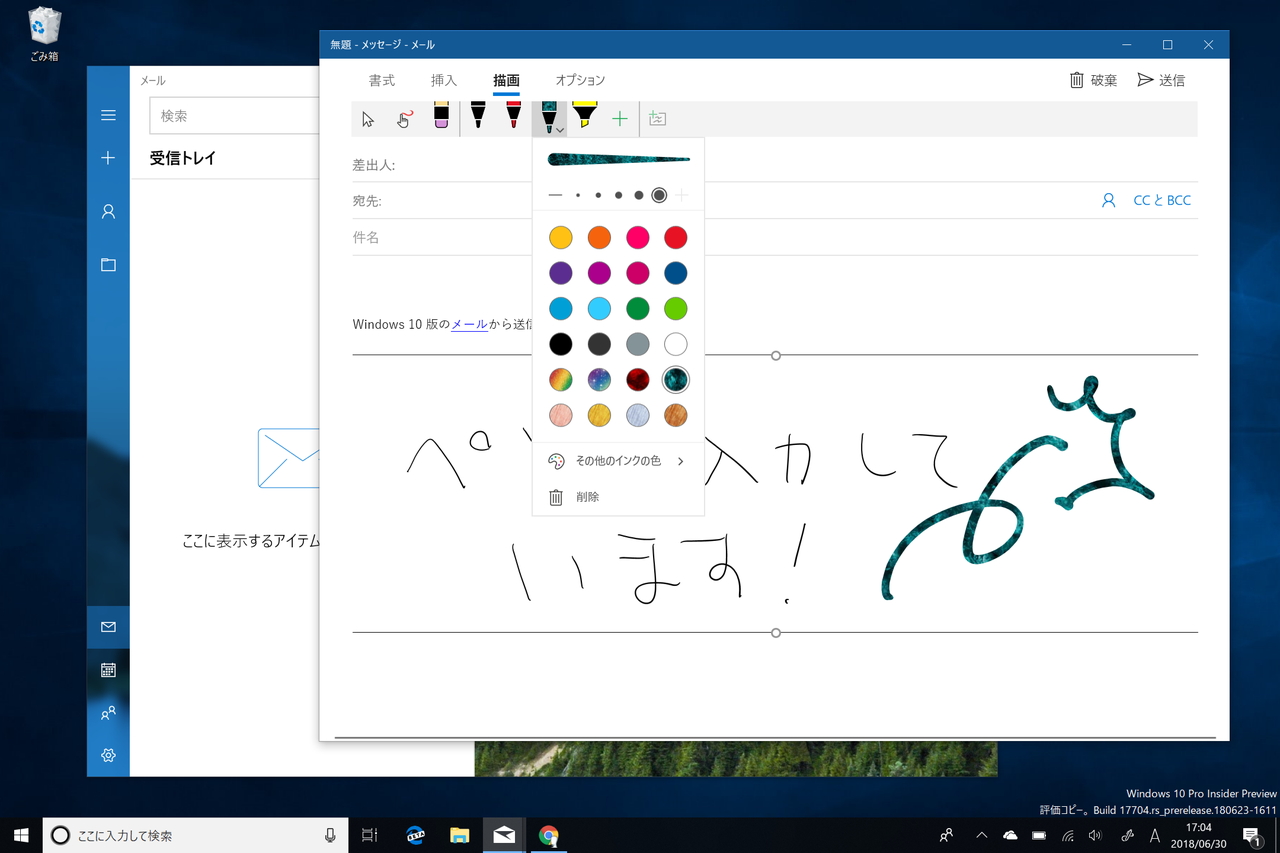1280x853 pixels.
Task: Add a new pen with the plus icon
Action: coord(620,118)
